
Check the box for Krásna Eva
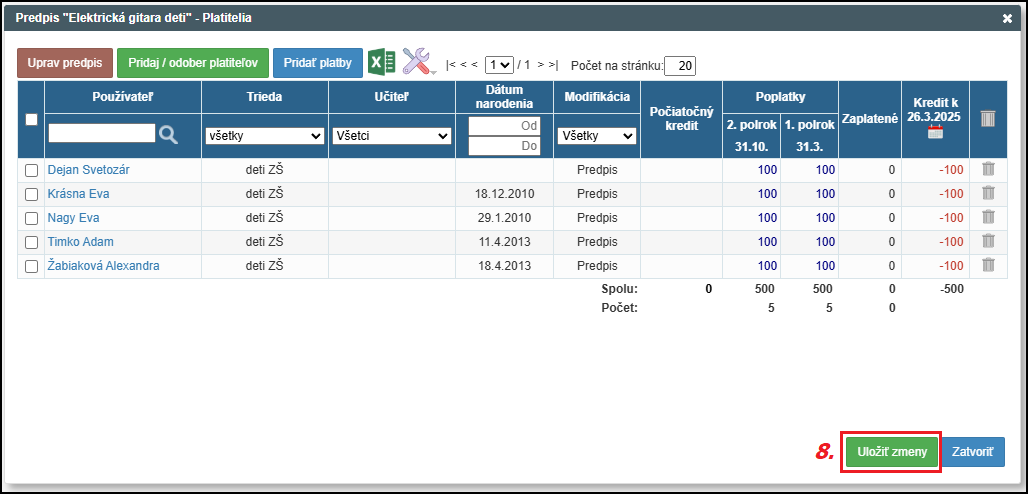pyautogui.click(x=31, y=194)
